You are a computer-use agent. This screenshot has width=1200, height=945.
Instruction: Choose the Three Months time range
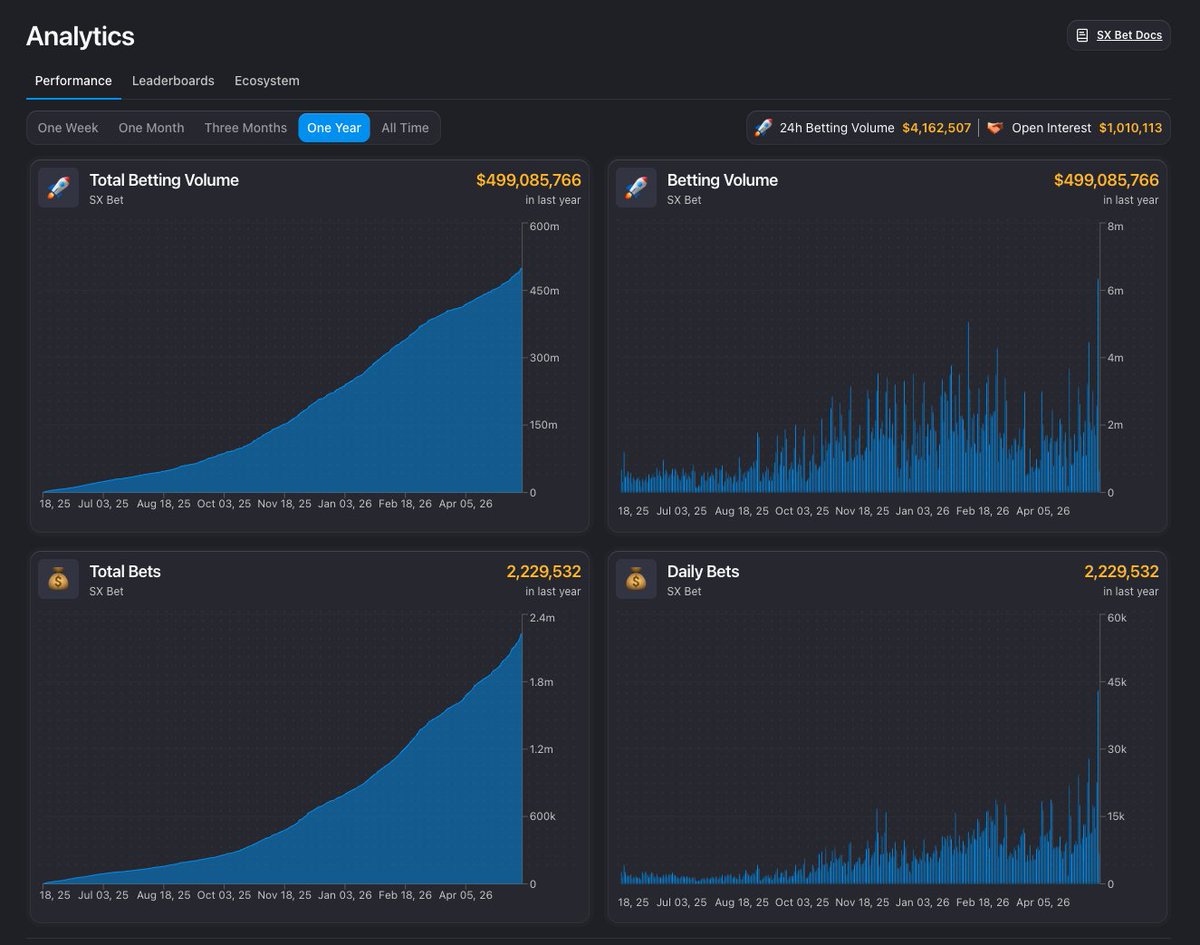[245, 128]
